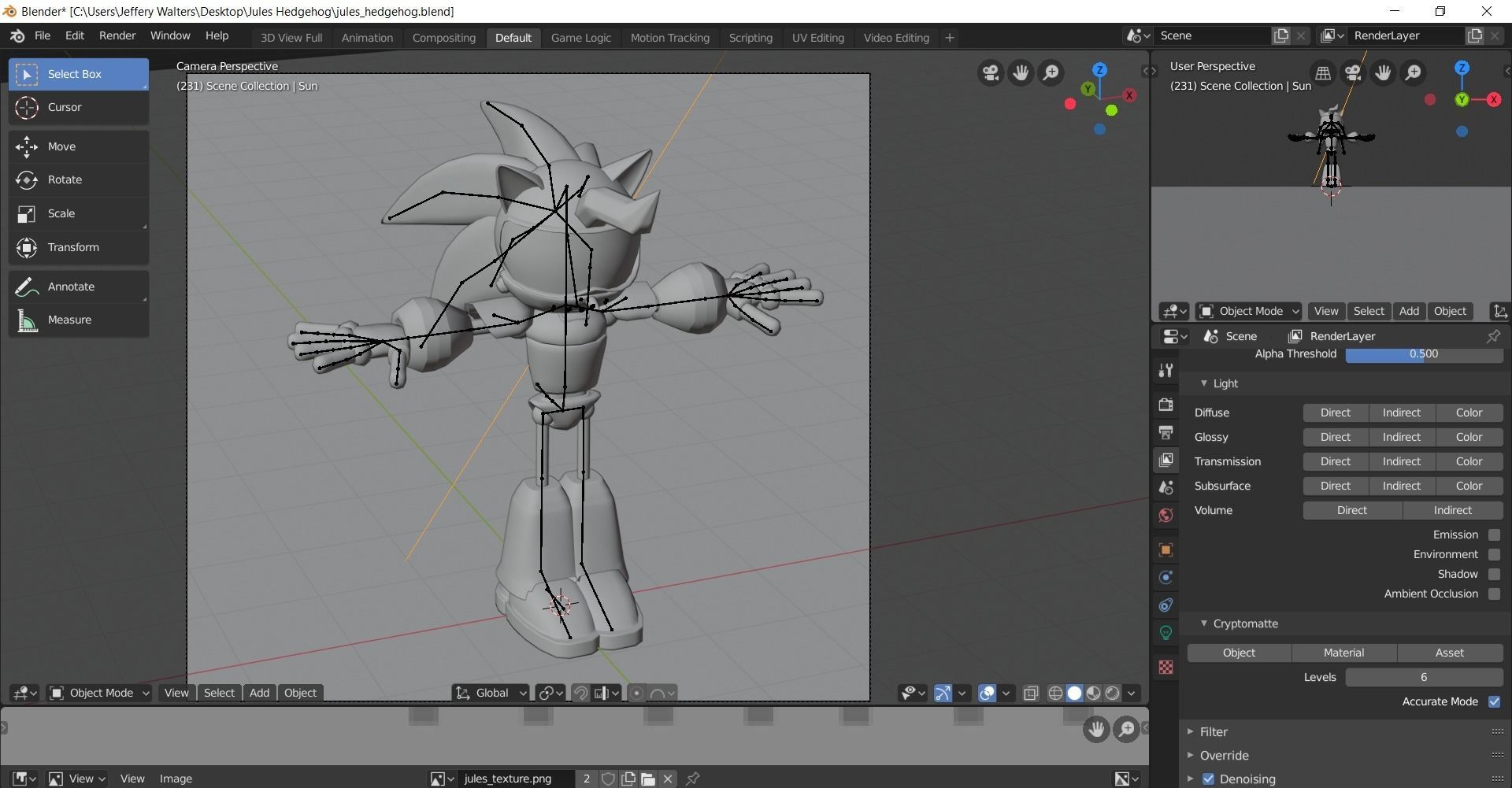Viewport: 1512px width, 788px height.
Task: Uncheck the Accurate Mode checkbox
Action: click(x=1494, y=701)
